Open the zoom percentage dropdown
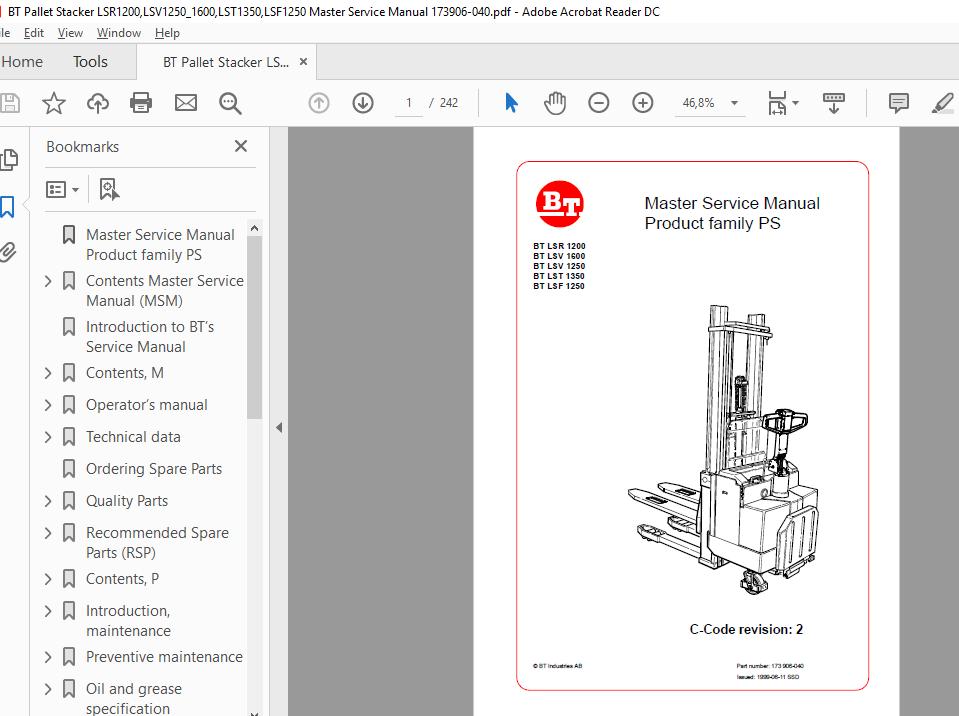The height and width of the screenshot is (716, 959). [734, 103]
